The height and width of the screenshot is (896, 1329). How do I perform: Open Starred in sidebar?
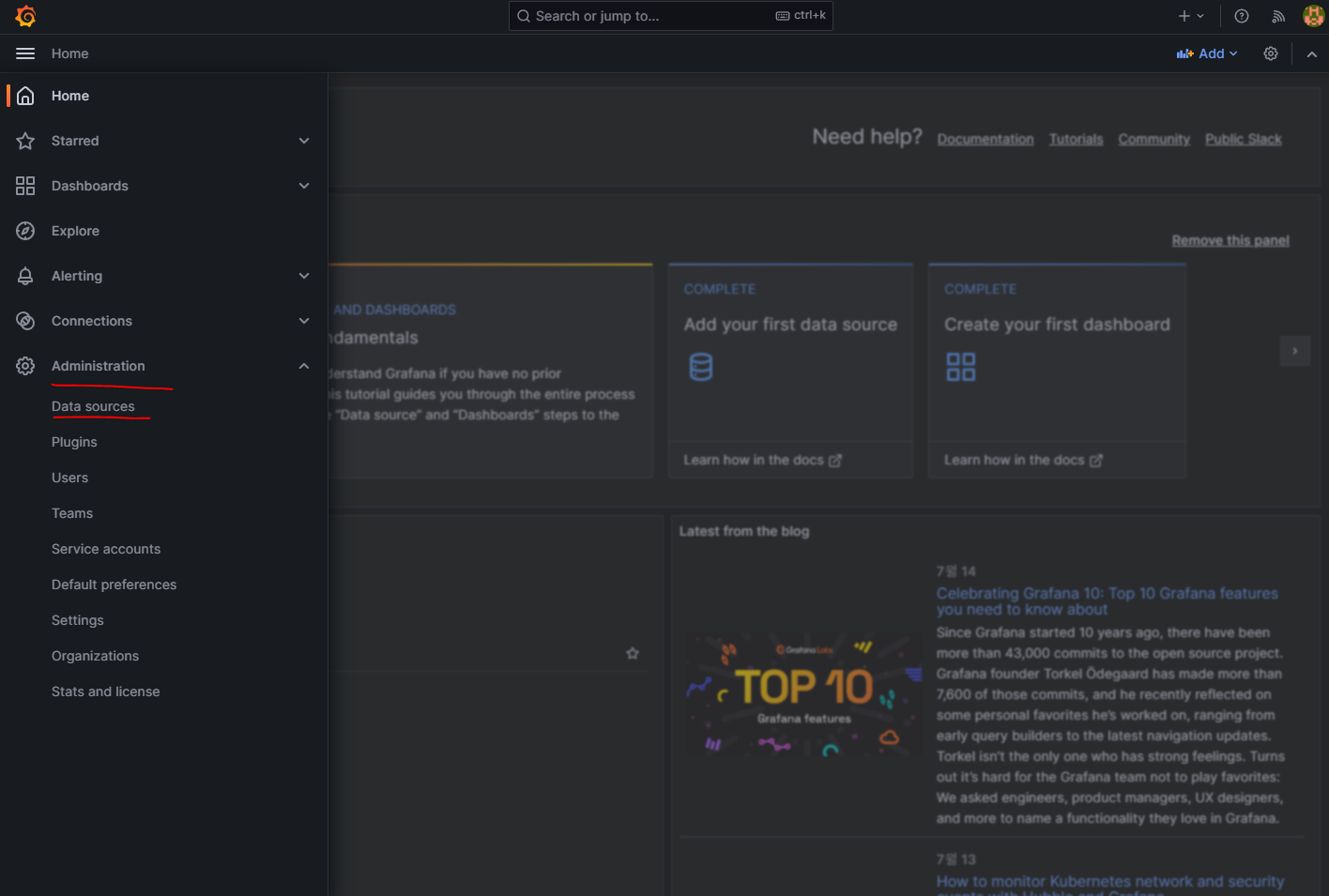(x=75, y=141)
